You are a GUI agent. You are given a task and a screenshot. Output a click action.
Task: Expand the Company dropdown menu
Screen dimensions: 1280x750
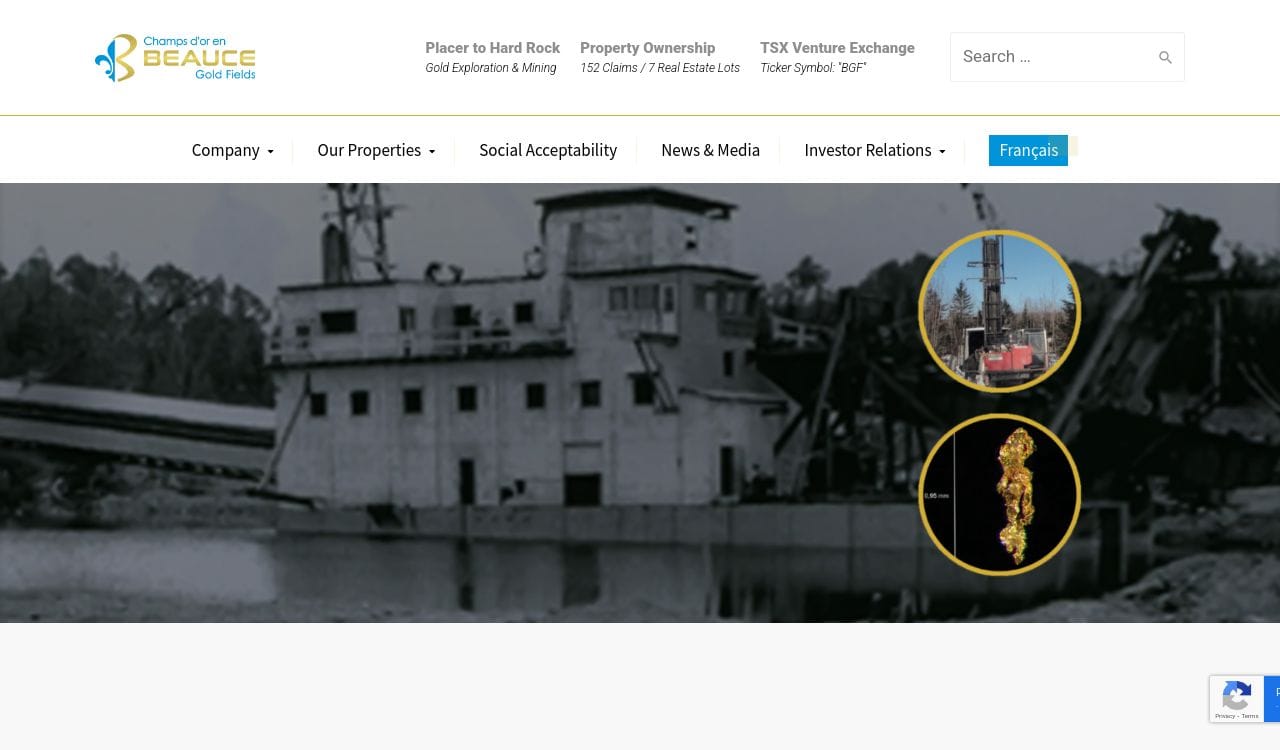232,150
